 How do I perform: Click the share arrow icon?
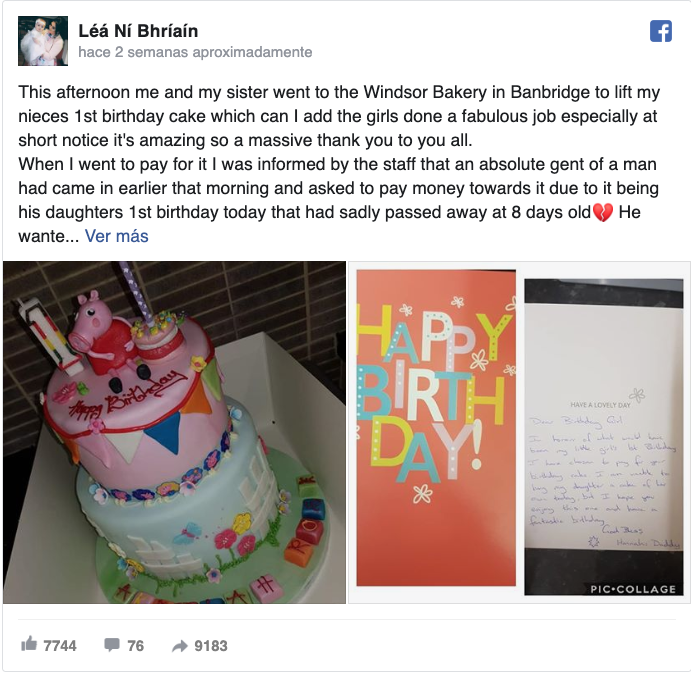(179, 646)
